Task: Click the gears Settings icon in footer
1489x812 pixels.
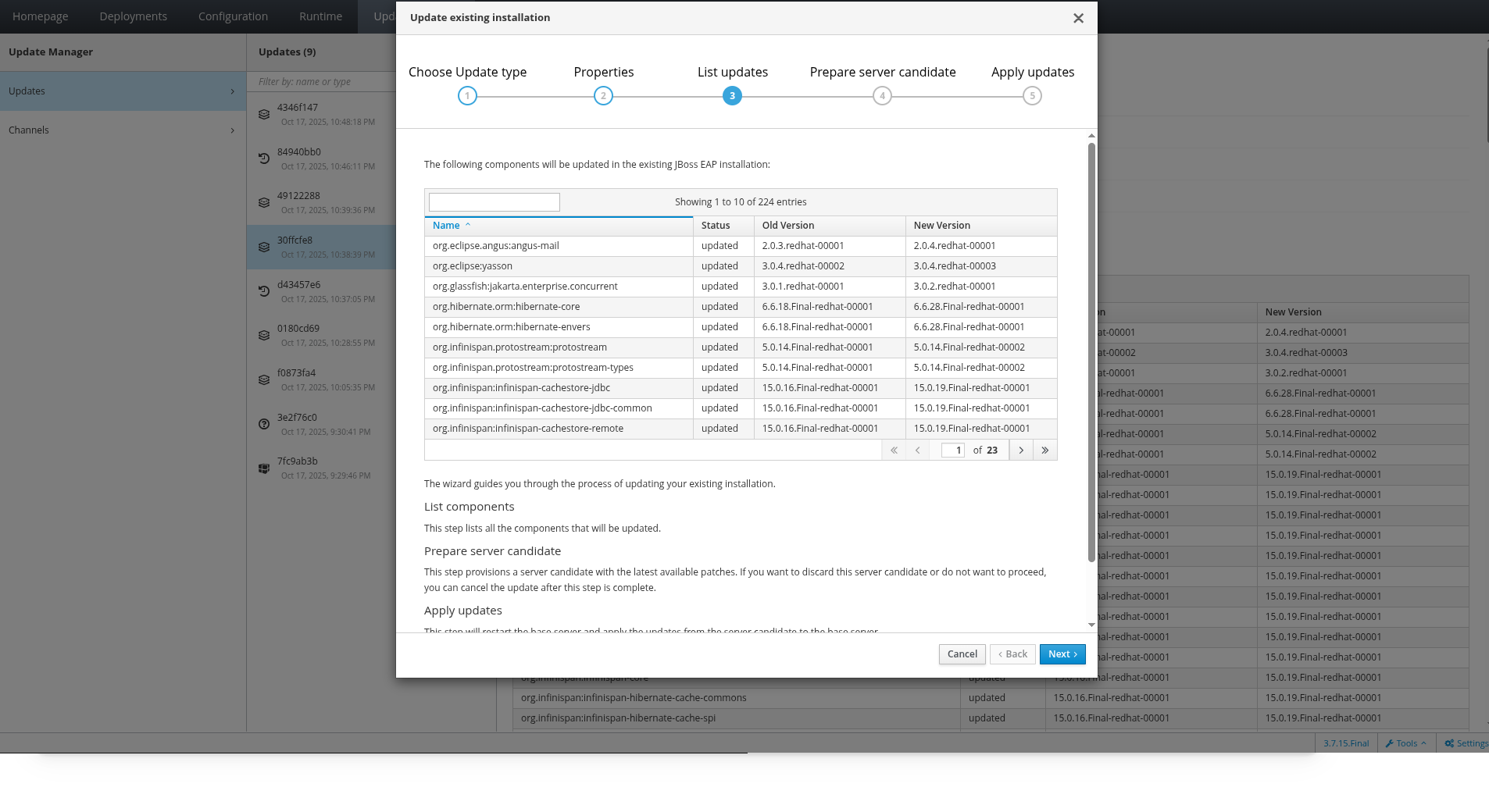Action: tap(1449, 743)
